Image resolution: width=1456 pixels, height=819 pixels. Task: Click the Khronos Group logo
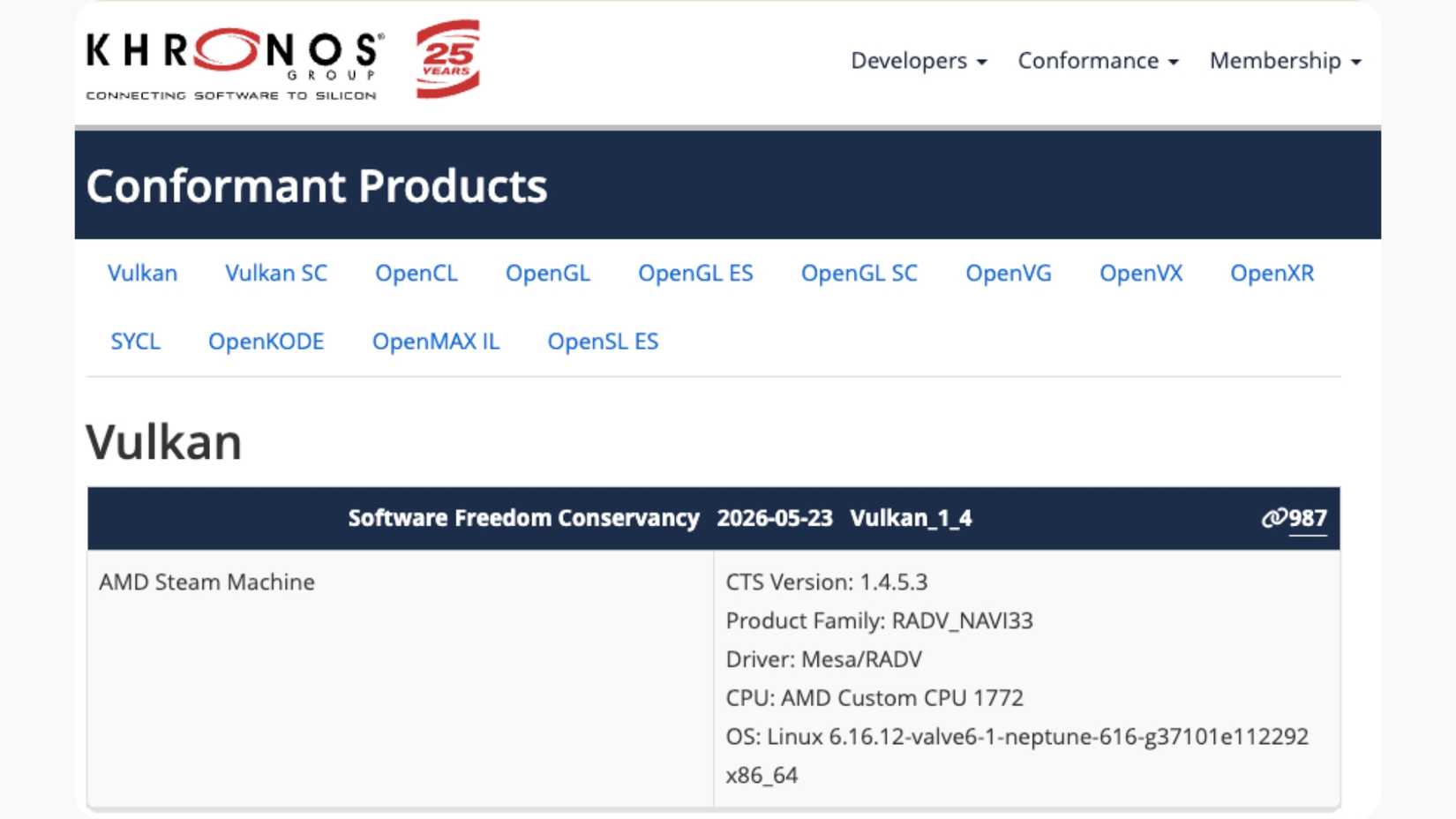click(235, 64)
